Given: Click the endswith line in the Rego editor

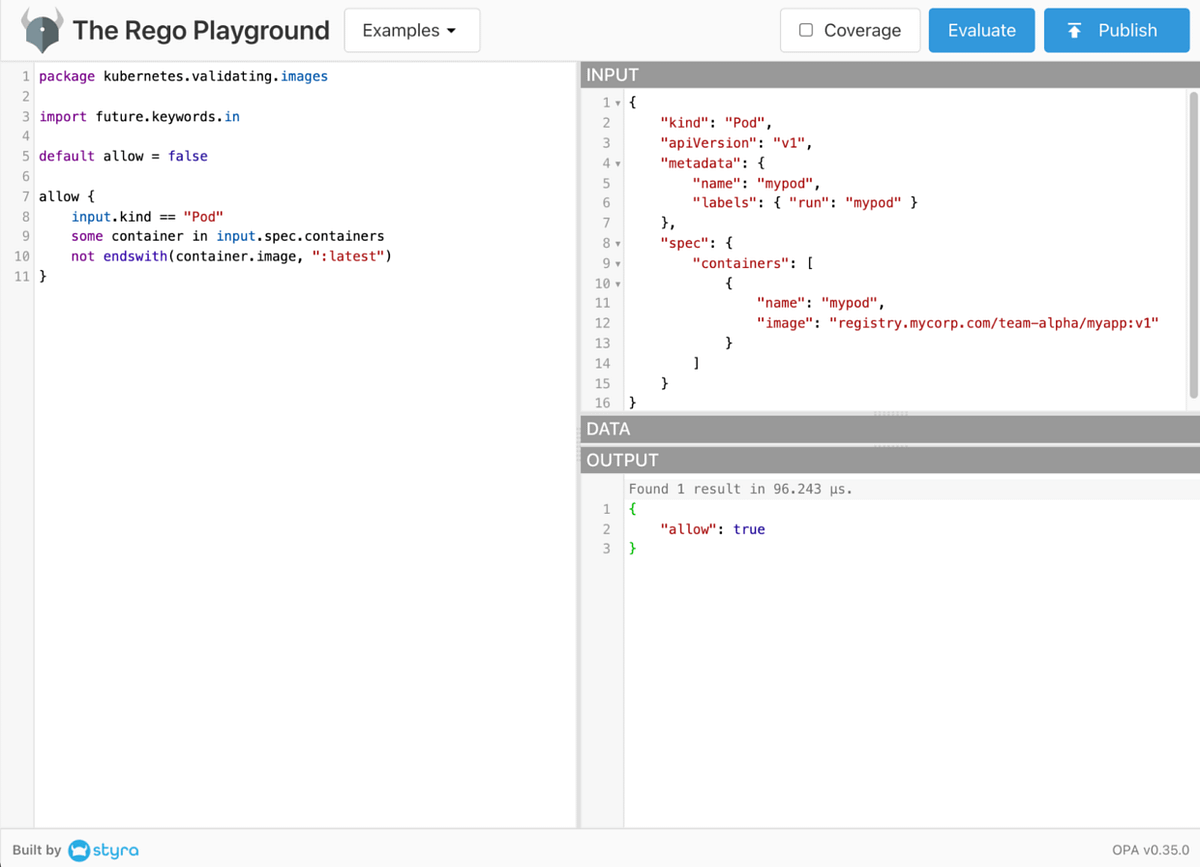Looking at the screenshot, I should 228,256.
